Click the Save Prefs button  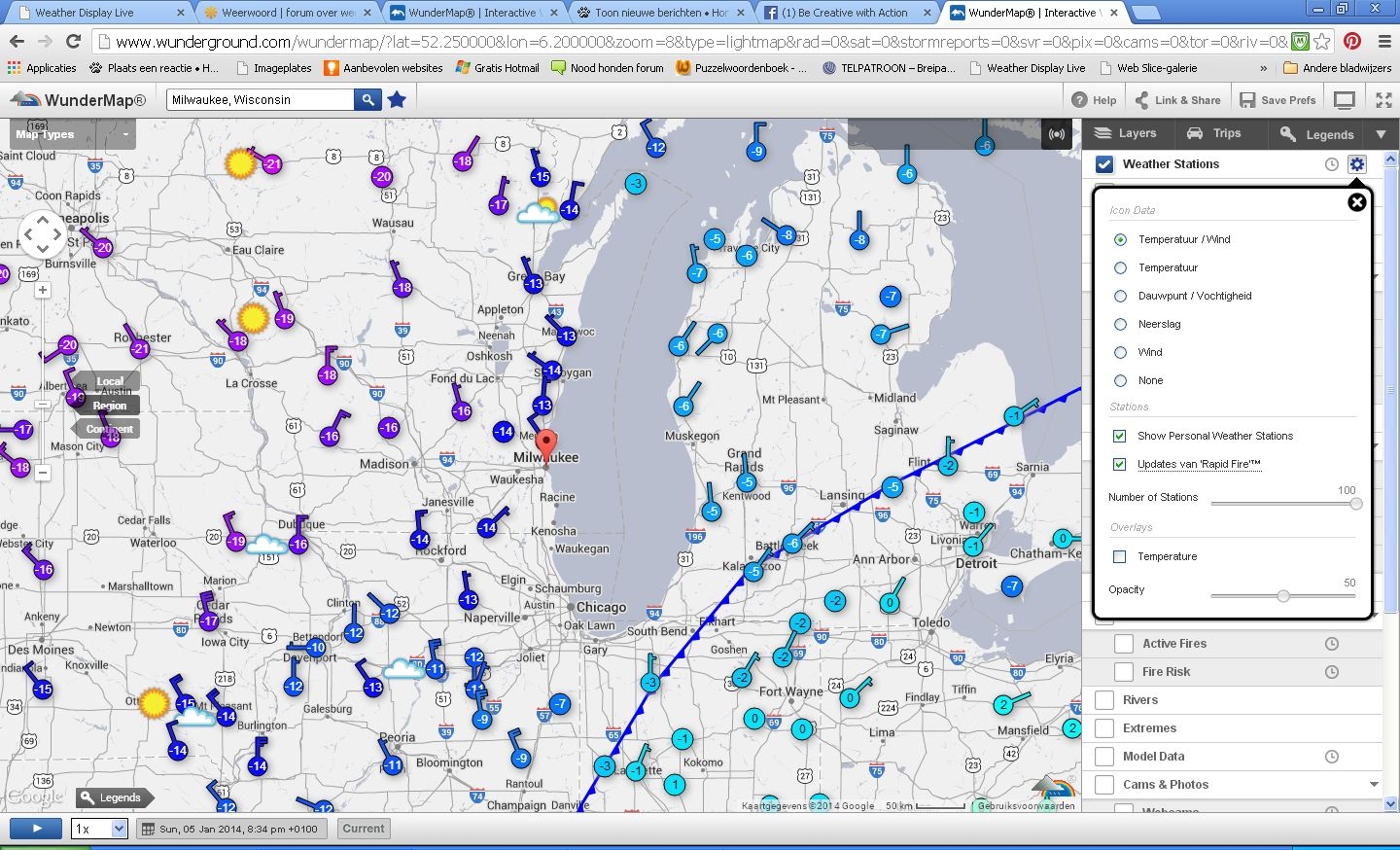pyautogui.click(x=1277, y=100)
